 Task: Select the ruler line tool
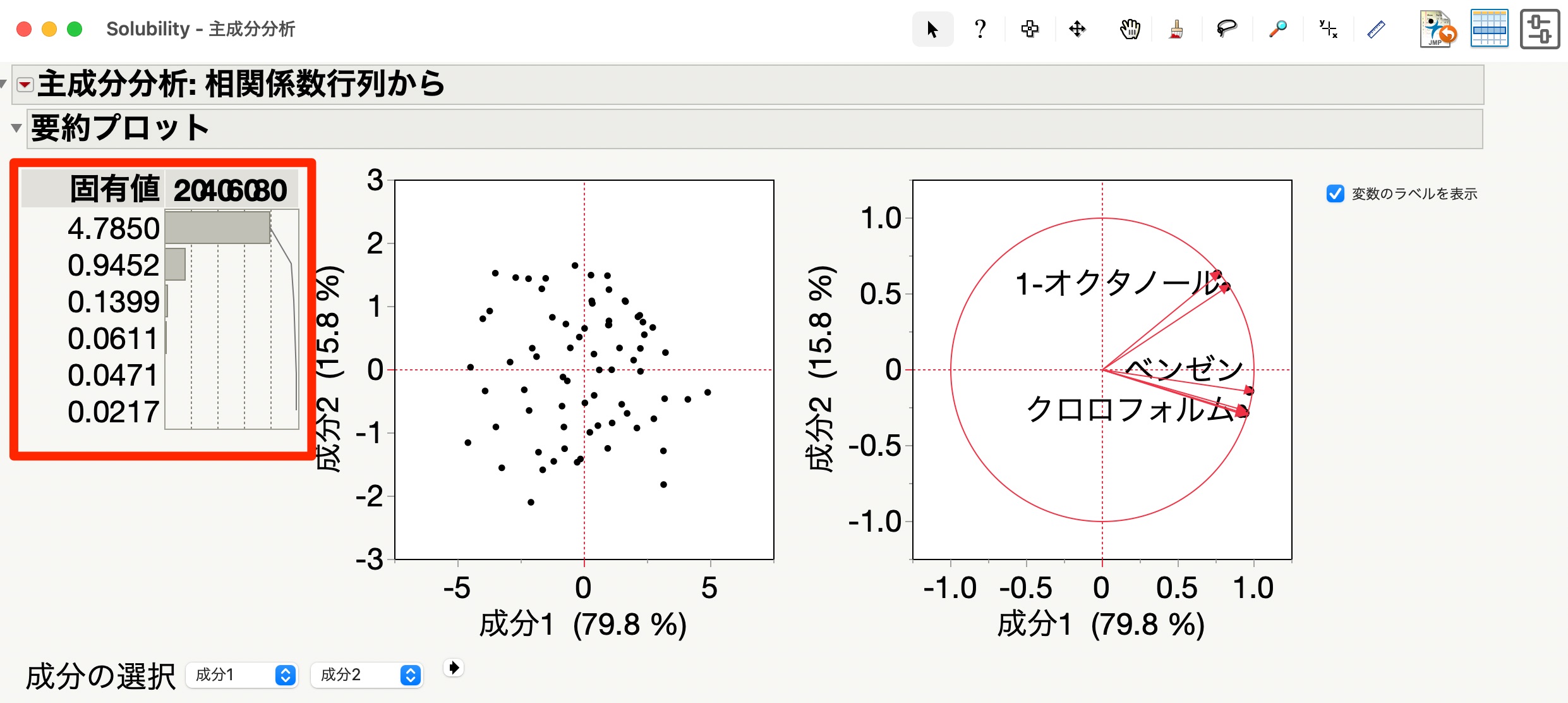coord(1376,29)
